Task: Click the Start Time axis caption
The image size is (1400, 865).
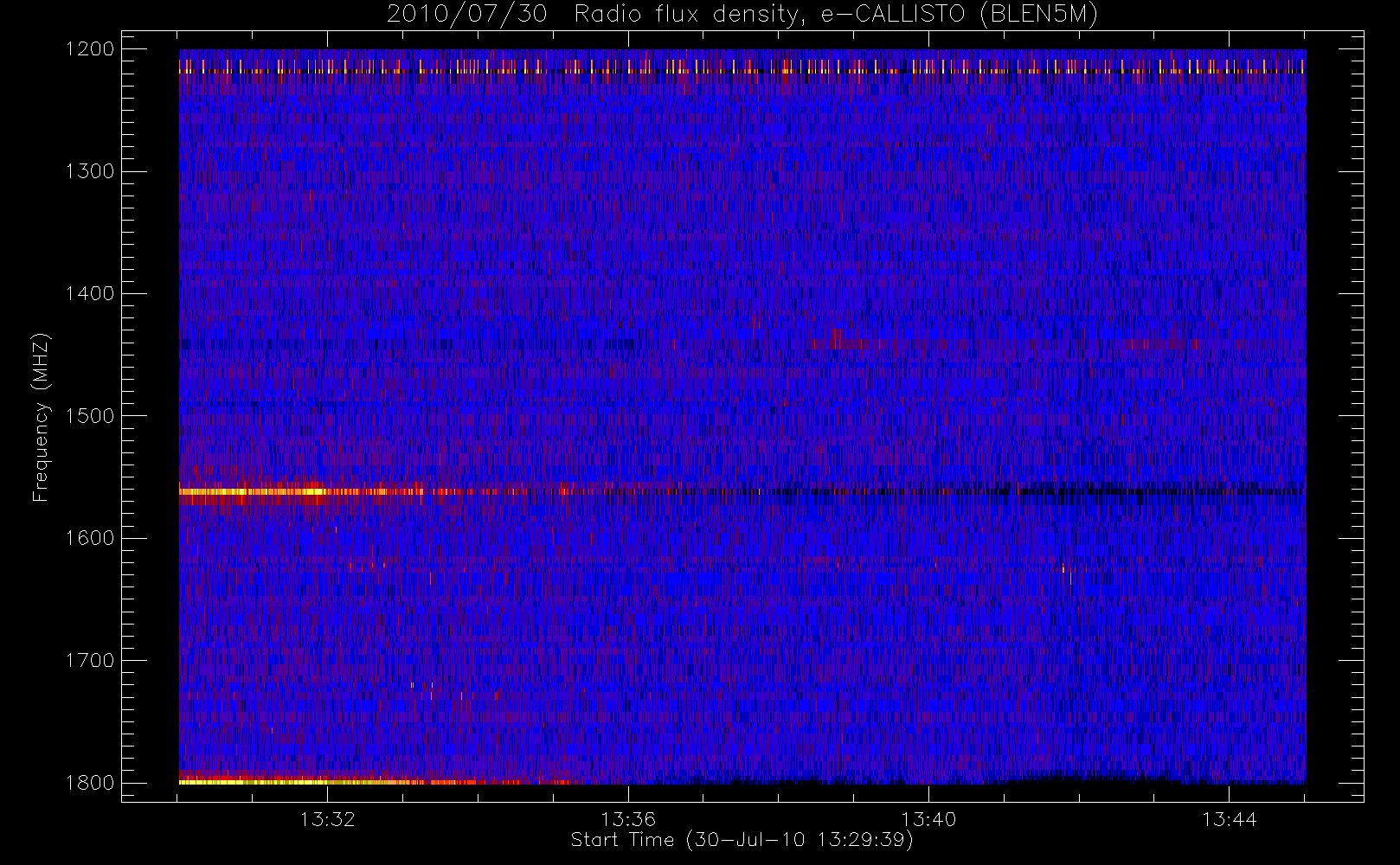Action: click(x=742, y=840)
